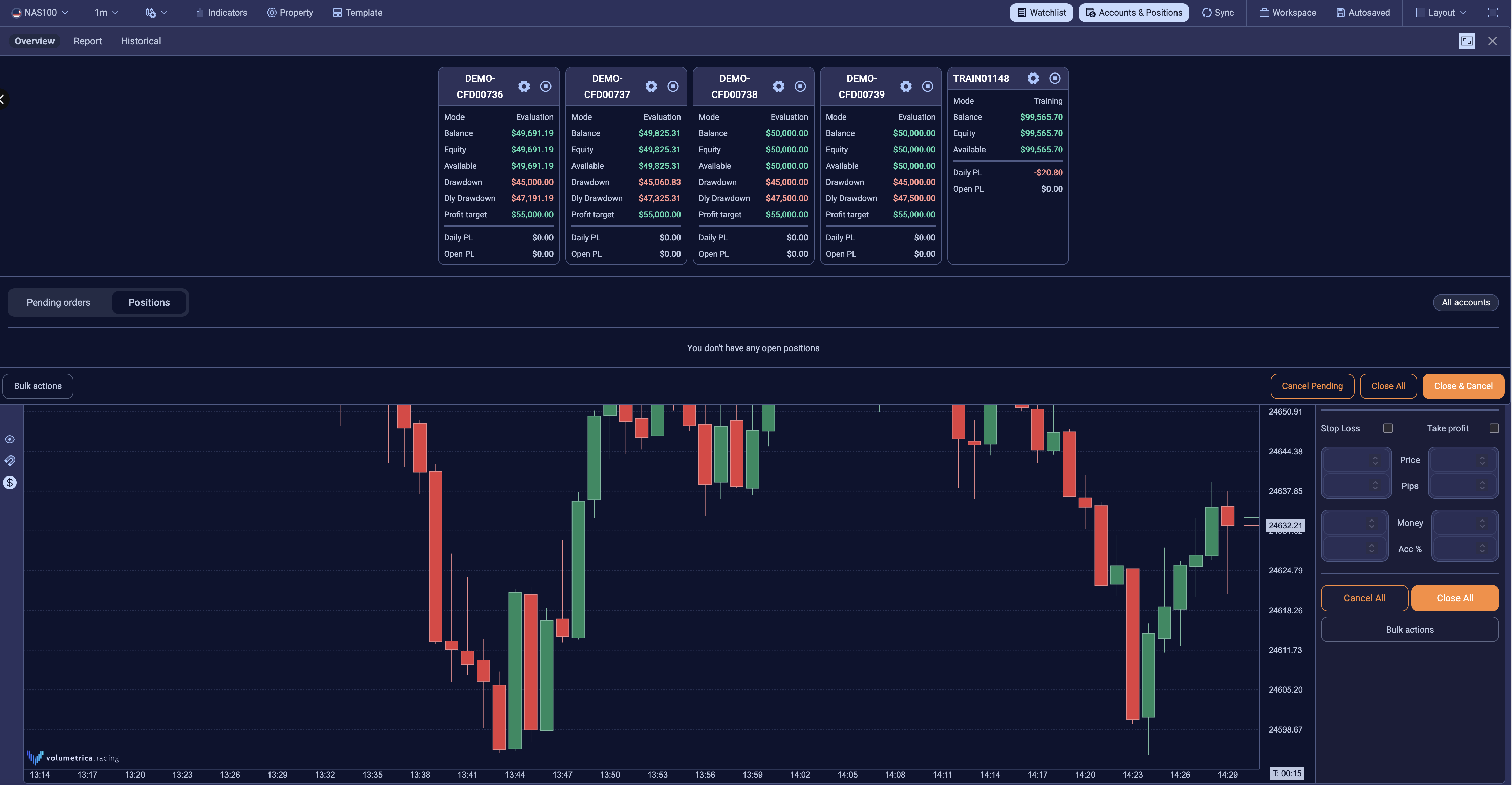
Task: Click the Close & Cancel button
Action: click(x=1463, y=386)
